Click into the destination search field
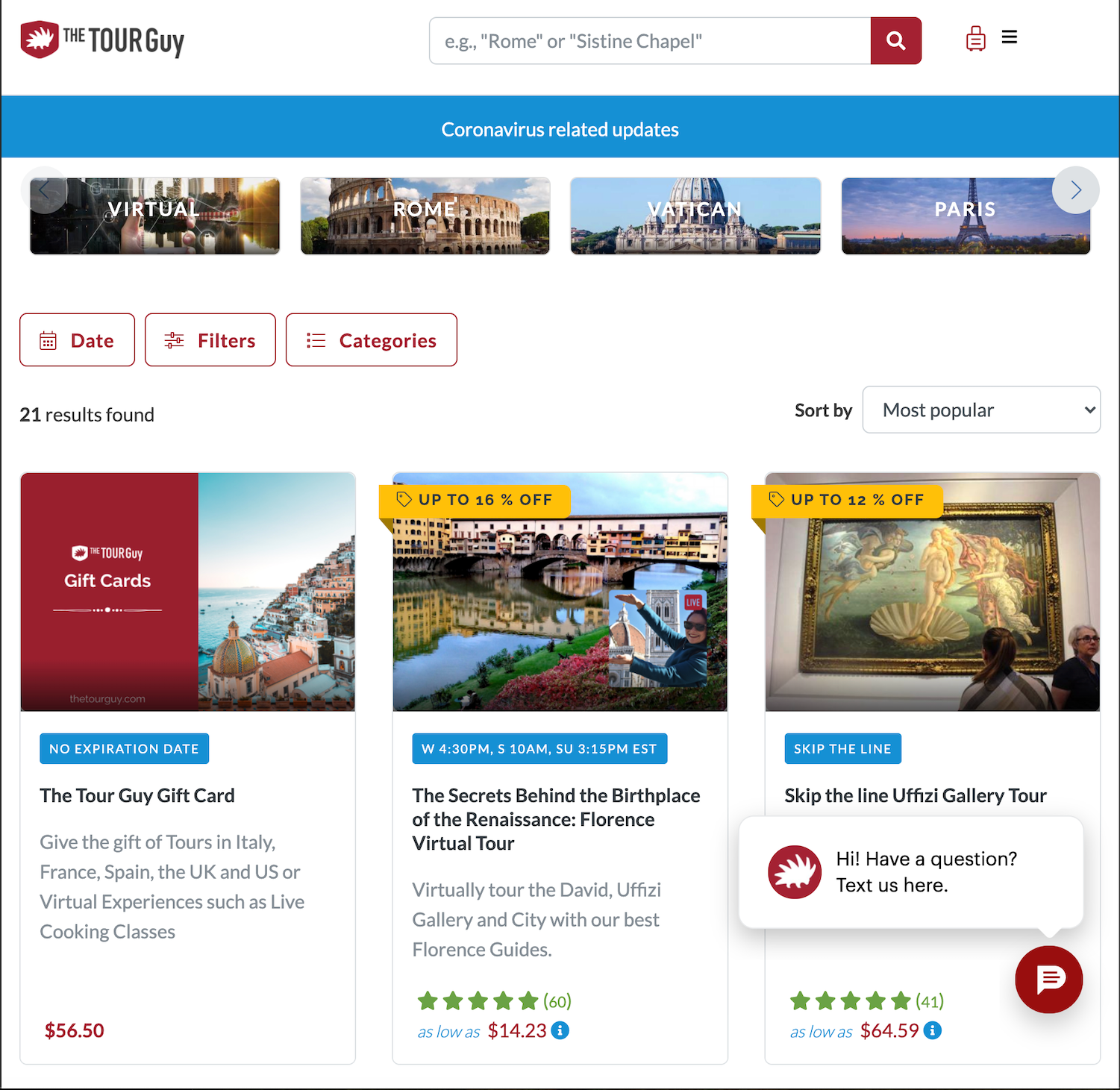This screenshot has height=1090, width=1120. (650, 41)
